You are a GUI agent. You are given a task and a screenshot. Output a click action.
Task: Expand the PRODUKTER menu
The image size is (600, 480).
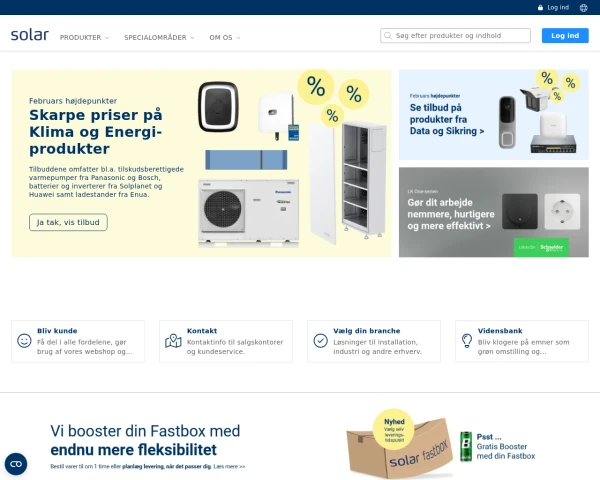coord(85,38)
